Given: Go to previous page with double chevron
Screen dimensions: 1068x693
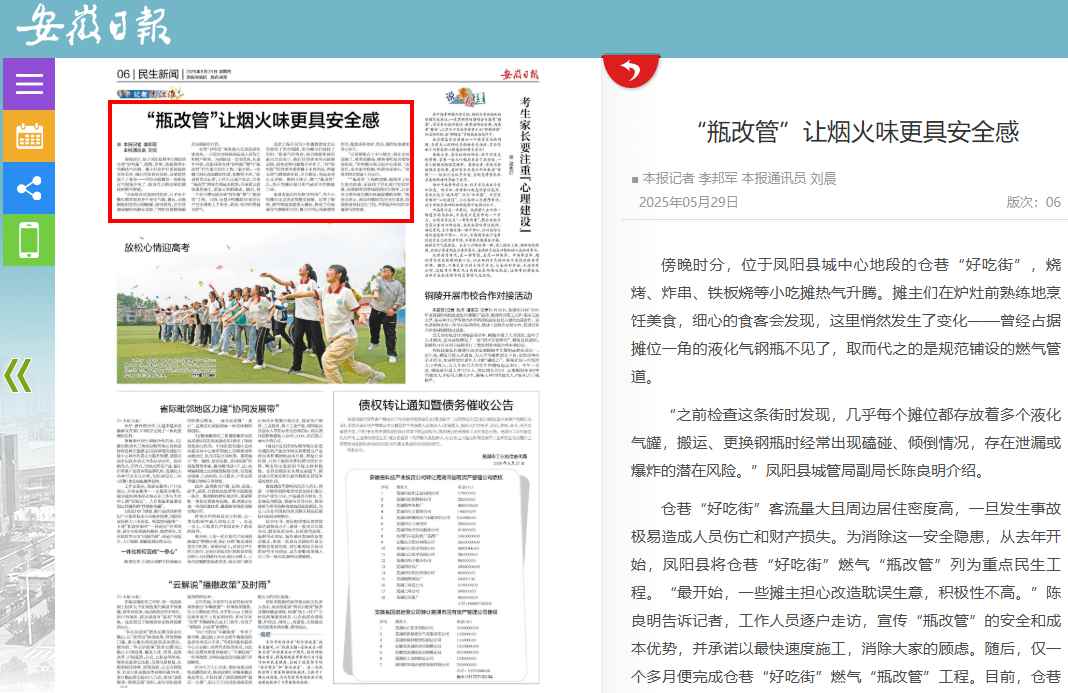Looking at the screenshot, I should coord(18,375).
